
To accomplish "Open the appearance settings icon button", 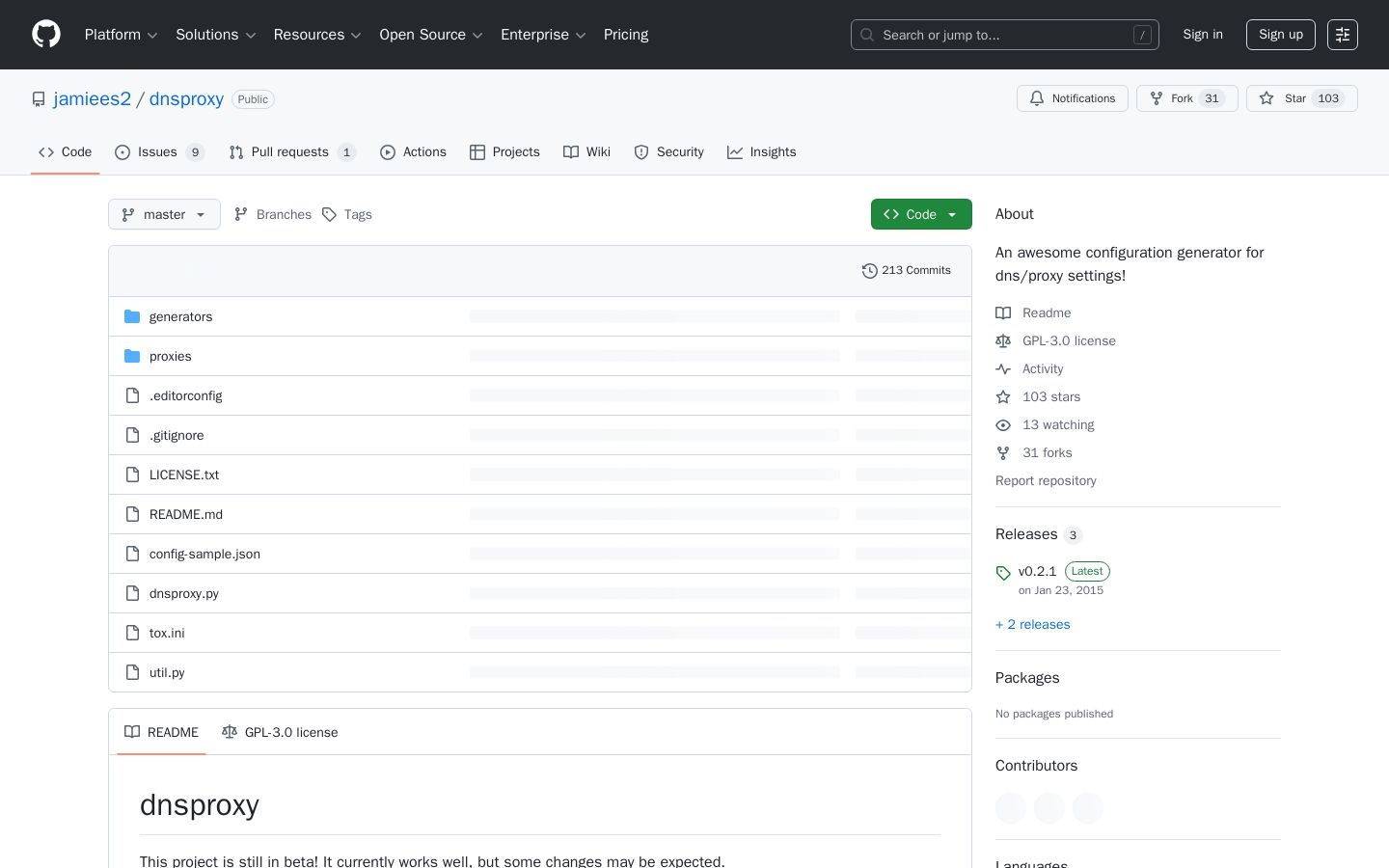I will (x=1343, y=35).
